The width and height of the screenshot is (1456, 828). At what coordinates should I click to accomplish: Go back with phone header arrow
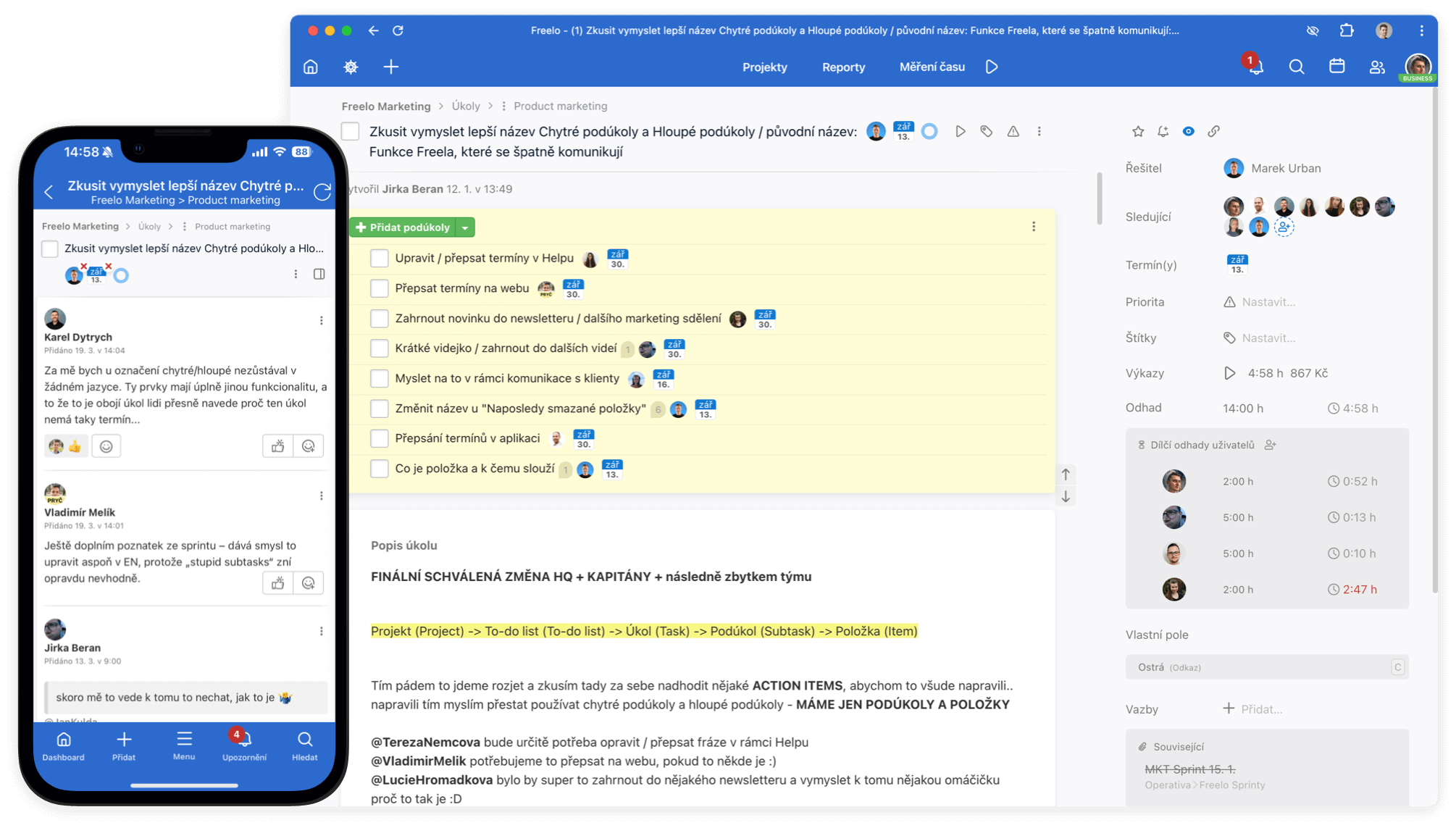point(49,192)
